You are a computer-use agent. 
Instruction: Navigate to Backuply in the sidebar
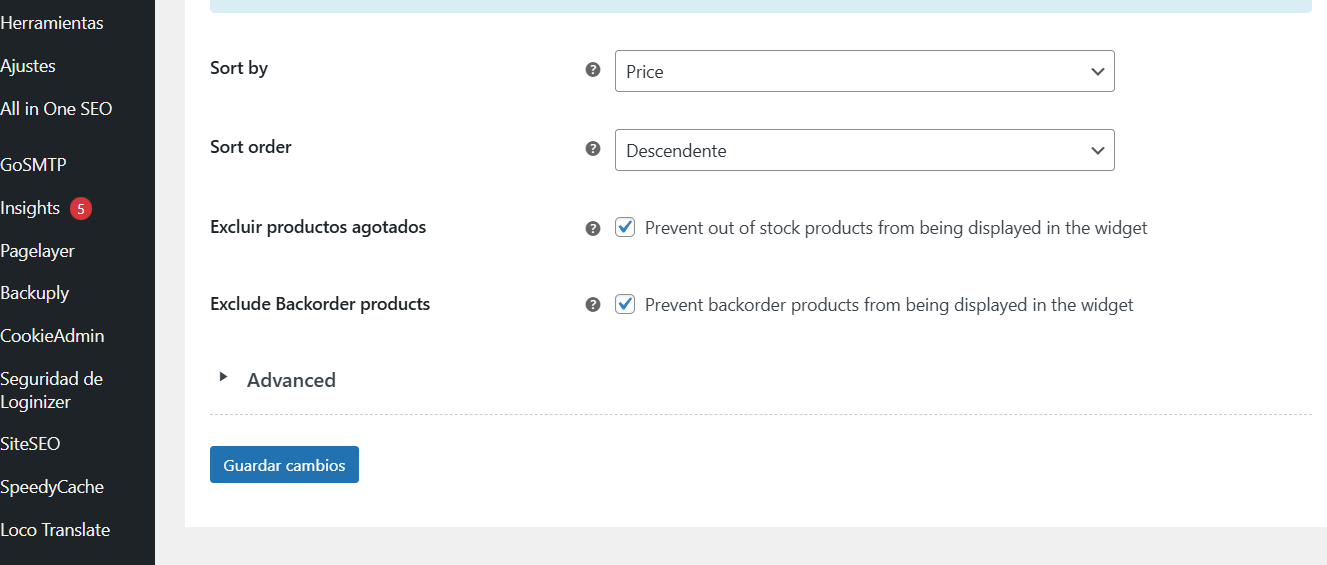(35, 293)
